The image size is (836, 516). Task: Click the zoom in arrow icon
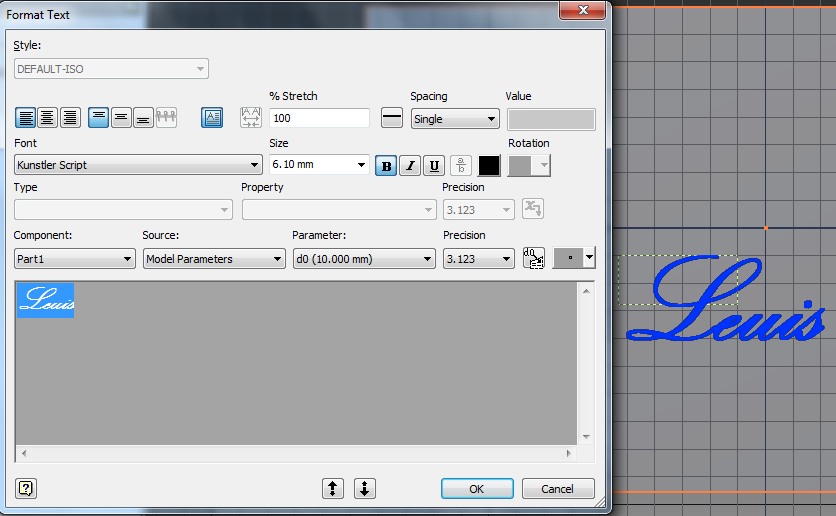pyautogui.click(x=333, y=488)
